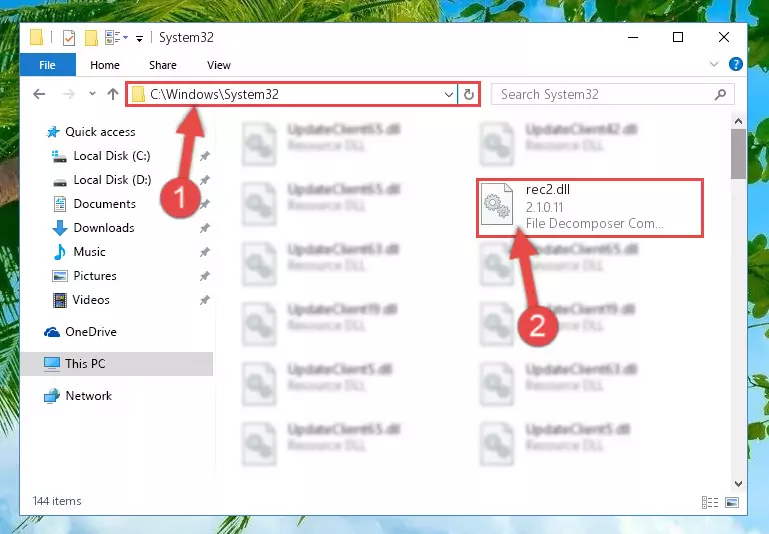
Task: Click the Properties icon in quick access toolbar
Action: pos(69,38)
